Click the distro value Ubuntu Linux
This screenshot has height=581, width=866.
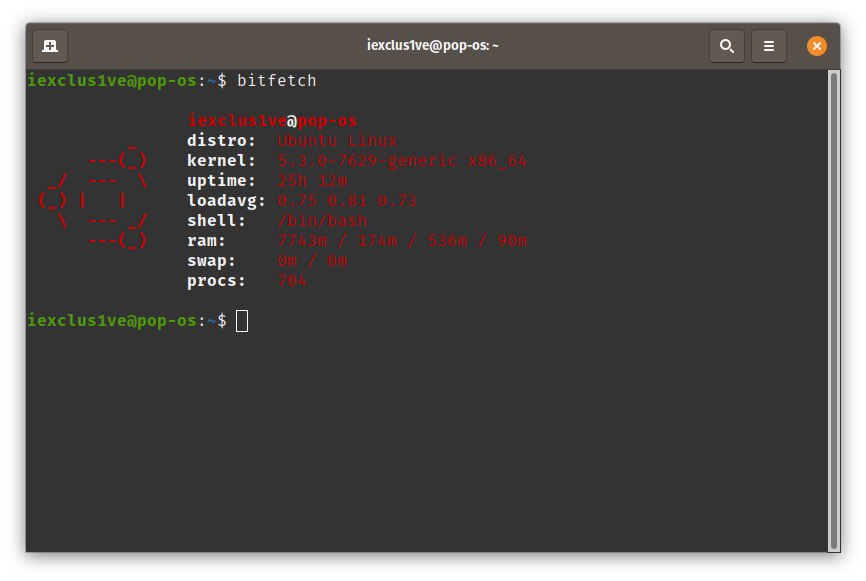click(x=337, y=140)
